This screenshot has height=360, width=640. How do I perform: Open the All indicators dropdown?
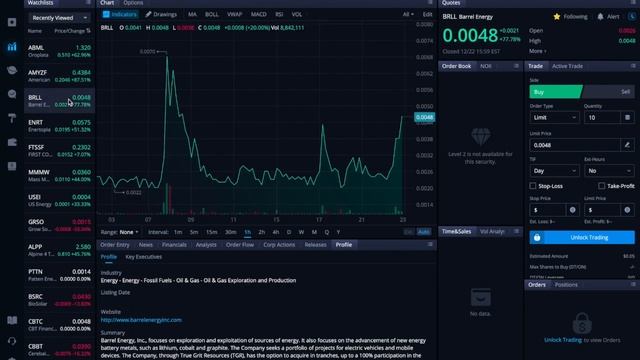pyautogui.click(x=408, y=14)
